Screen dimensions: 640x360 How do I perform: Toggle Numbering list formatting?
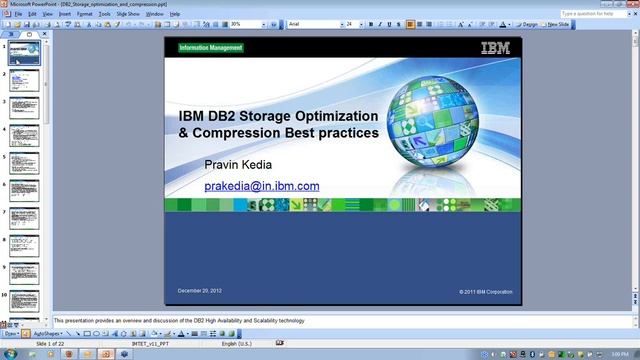pyautogui.click(x=440, y=24)
